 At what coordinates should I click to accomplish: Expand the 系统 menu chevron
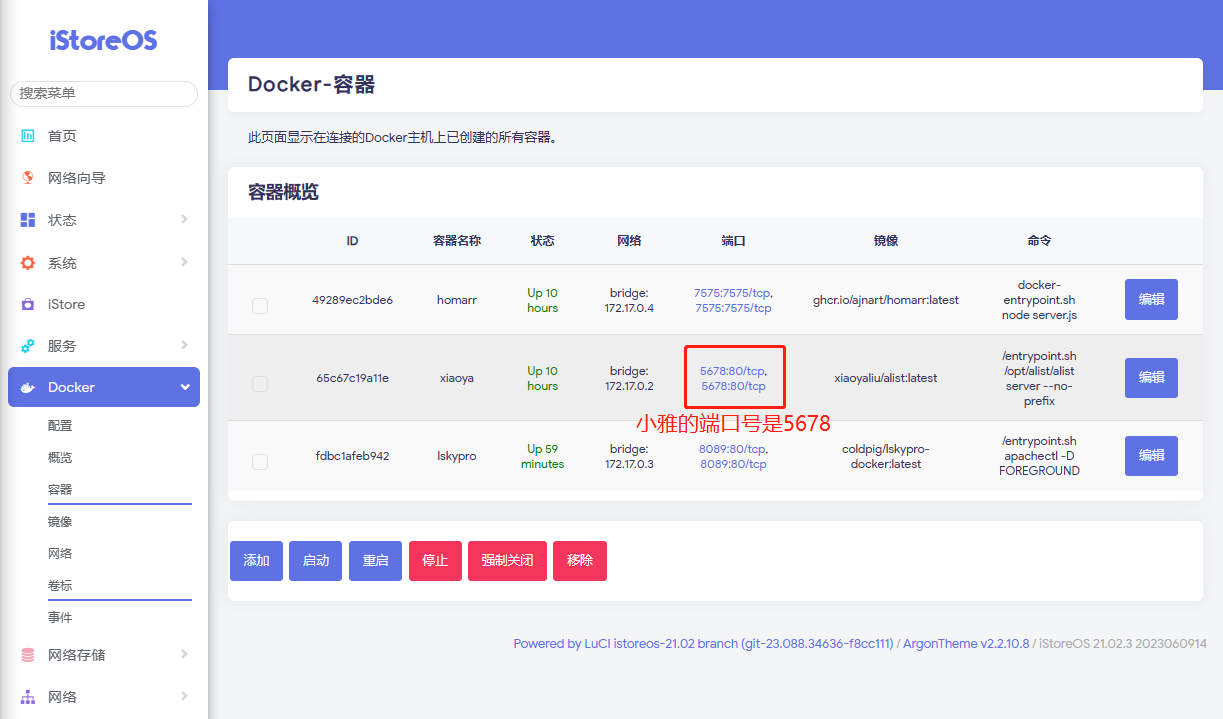tap(185, 262)
